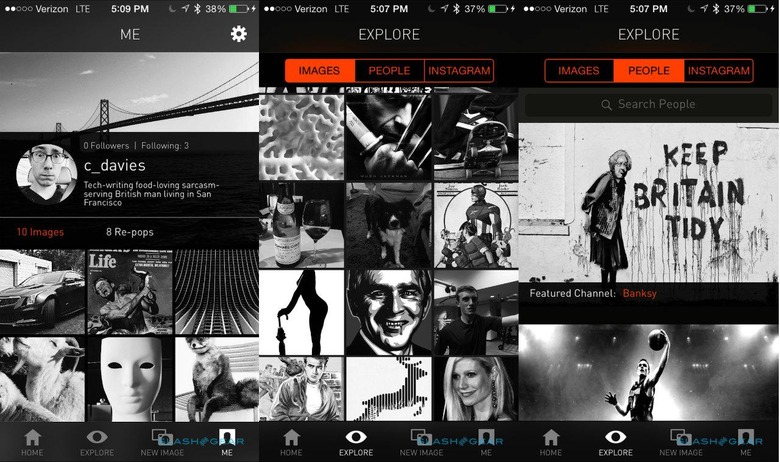Tap battery icon in left screen's status bar
This screenshot has height=462, width=780.
239,8
